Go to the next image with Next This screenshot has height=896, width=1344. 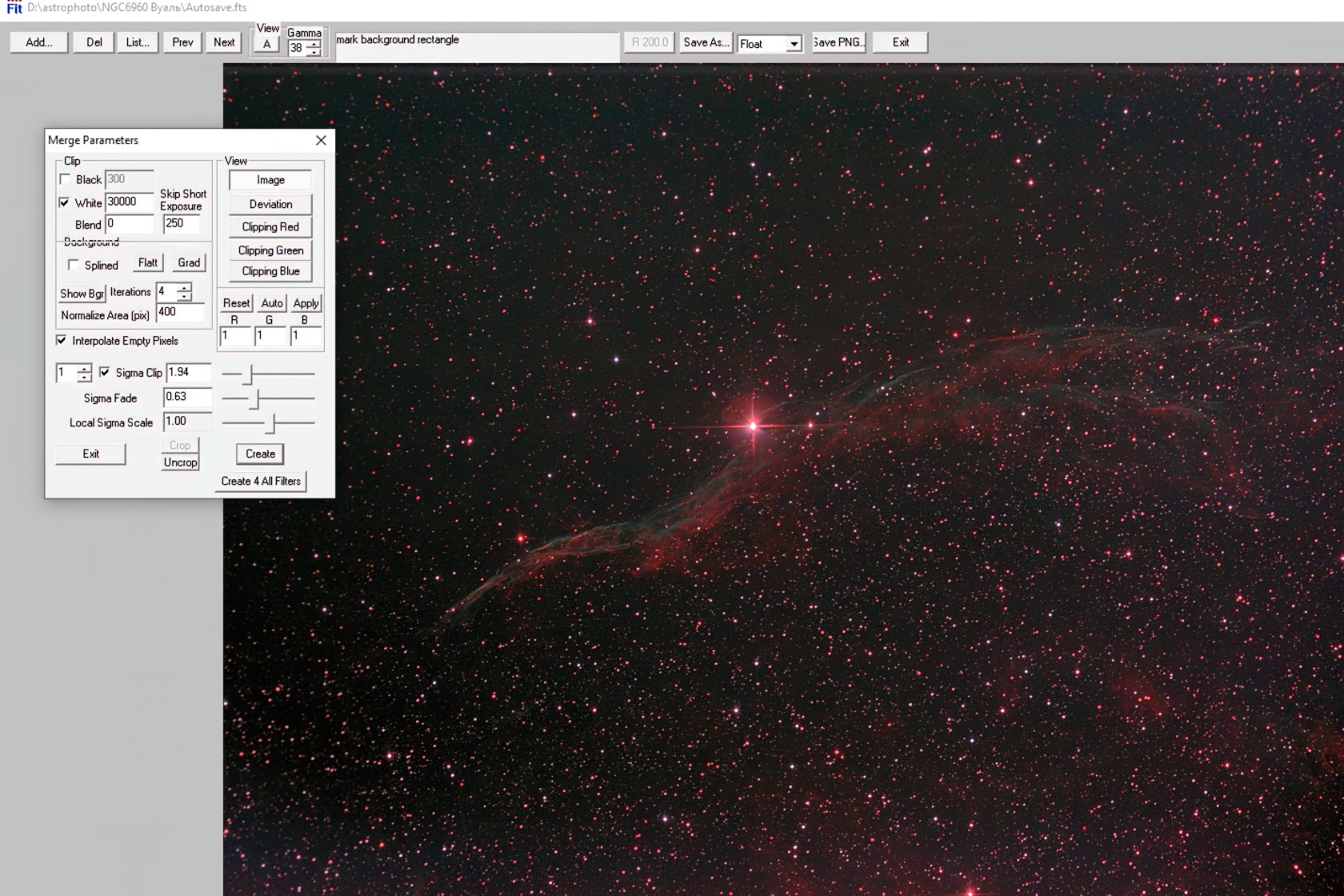coord(224,42)
